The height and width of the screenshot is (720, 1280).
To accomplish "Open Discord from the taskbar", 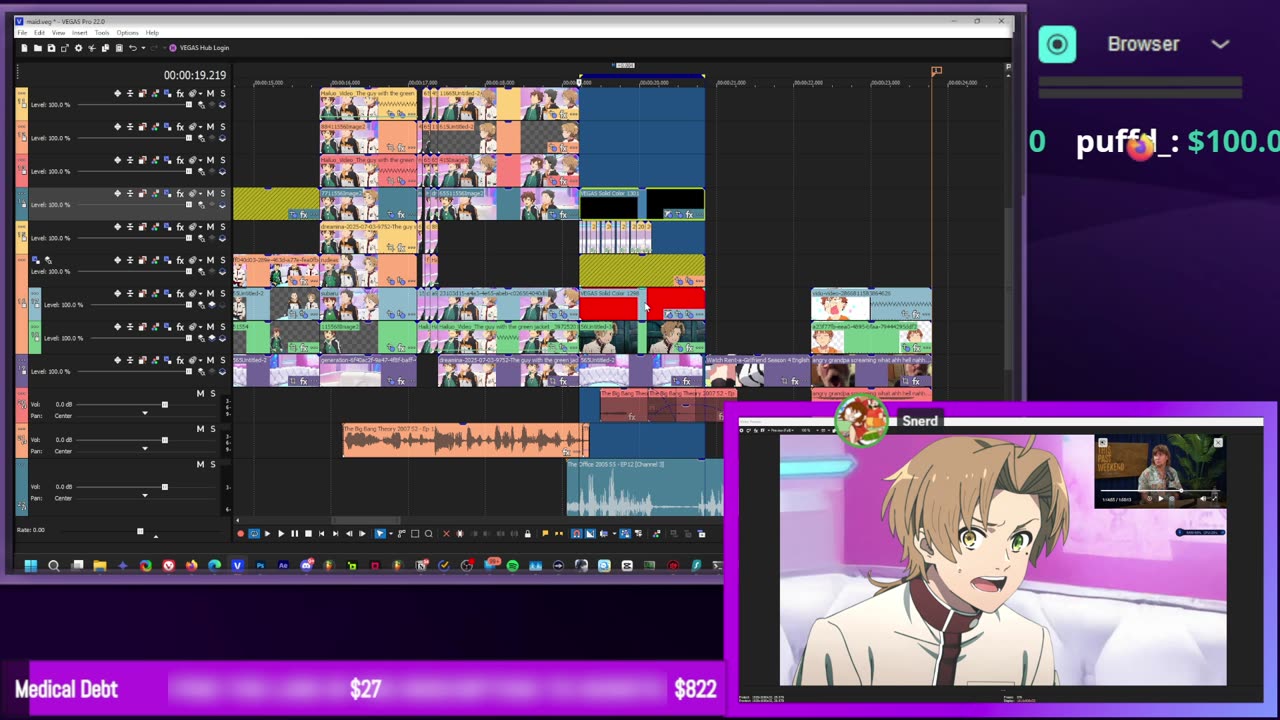I will coord(306,565).
